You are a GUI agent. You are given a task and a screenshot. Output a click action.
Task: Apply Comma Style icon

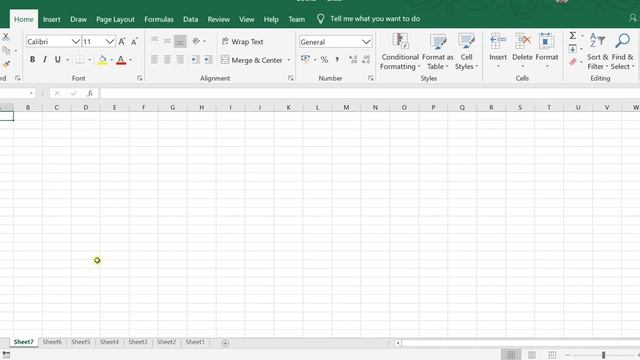pyautogui.click(x=337, y=60)
